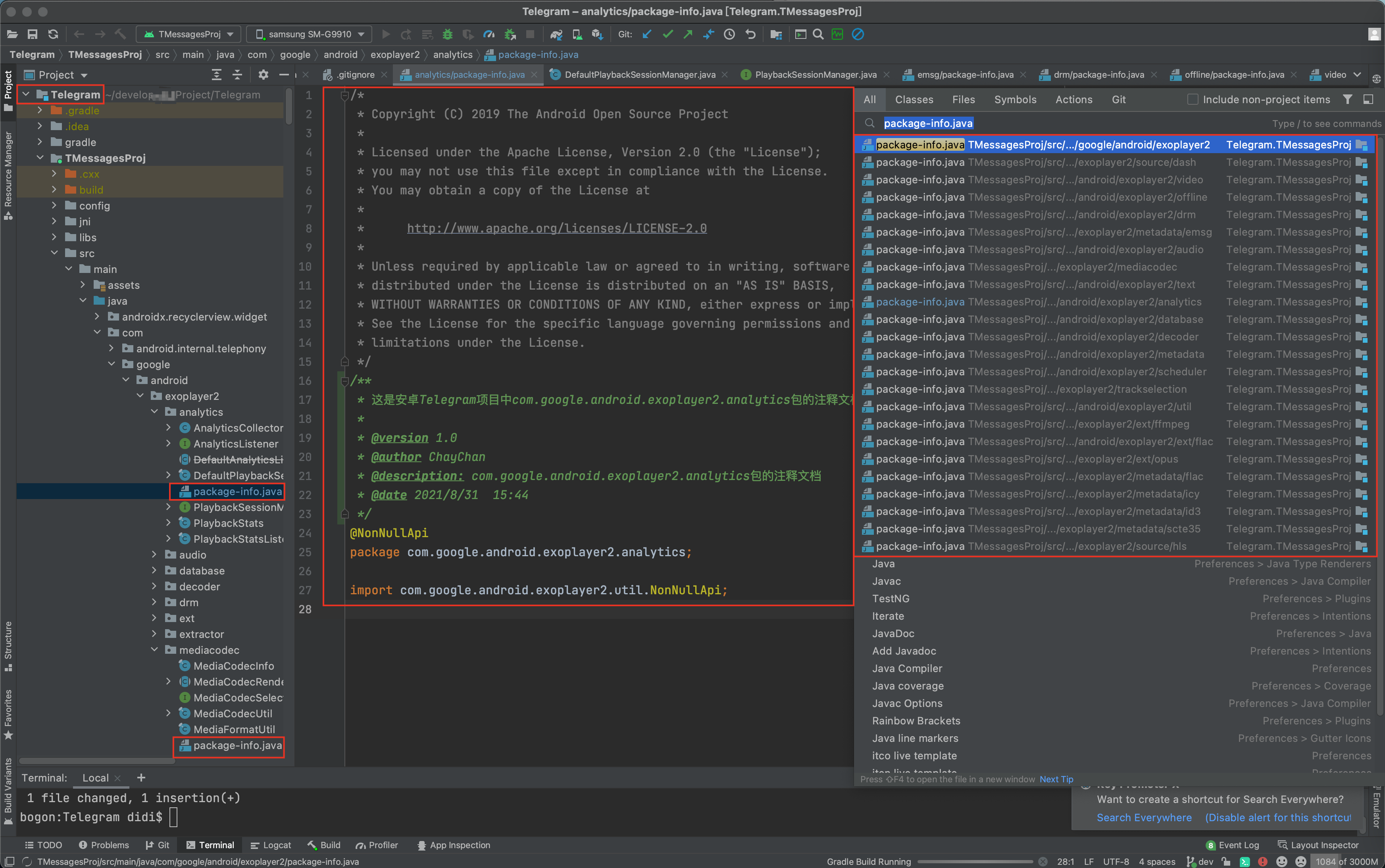This screenshot has width=1385, height=868.
Task: Open DefaultPlaybackSessionManager.java editor tab
Action: (x=639, y=75)
